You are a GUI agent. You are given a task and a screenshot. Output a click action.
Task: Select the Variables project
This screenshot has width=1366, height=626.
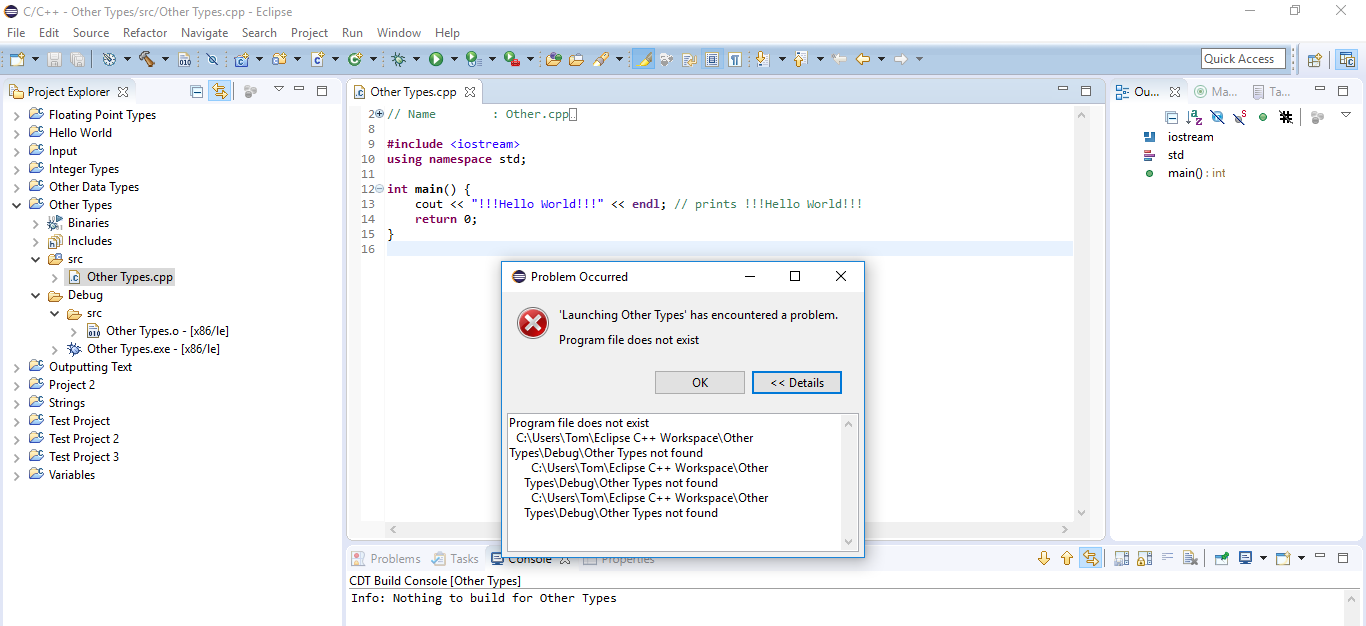(71, 475)
